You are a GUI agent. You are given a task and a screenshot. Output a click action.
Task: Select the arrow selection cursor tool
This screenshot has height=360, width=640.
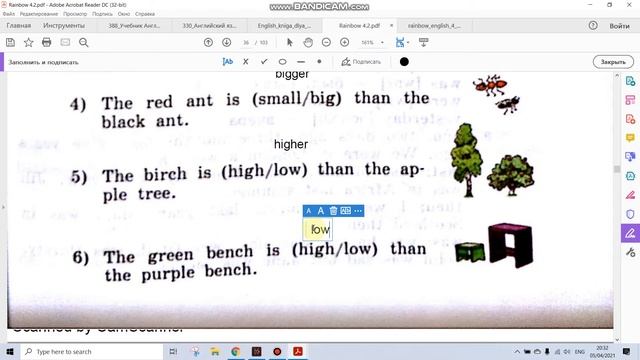(290, 42)
